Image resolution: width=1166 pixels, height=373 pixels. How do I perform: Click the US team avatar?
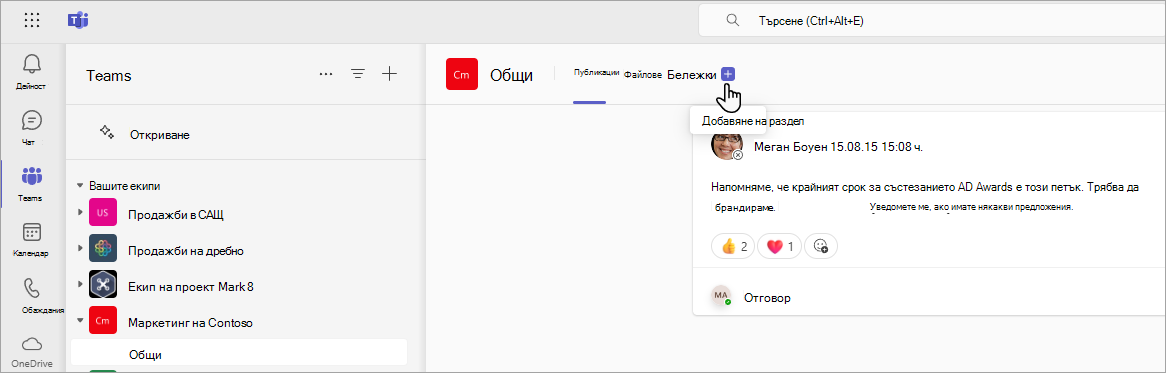pos(103,214)
